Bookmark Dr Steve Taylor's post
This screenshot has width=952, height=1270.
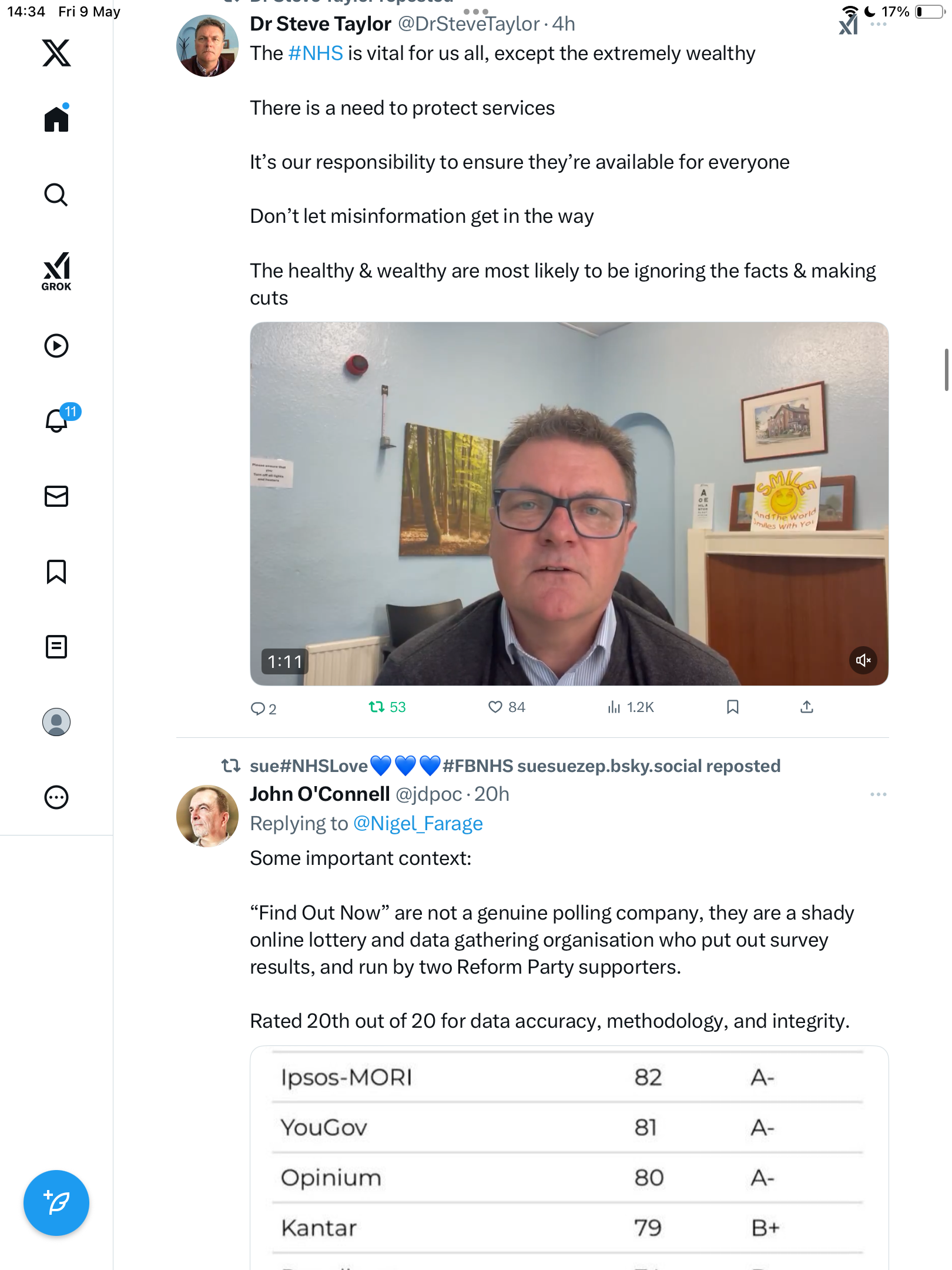click(x=732, y=707)
